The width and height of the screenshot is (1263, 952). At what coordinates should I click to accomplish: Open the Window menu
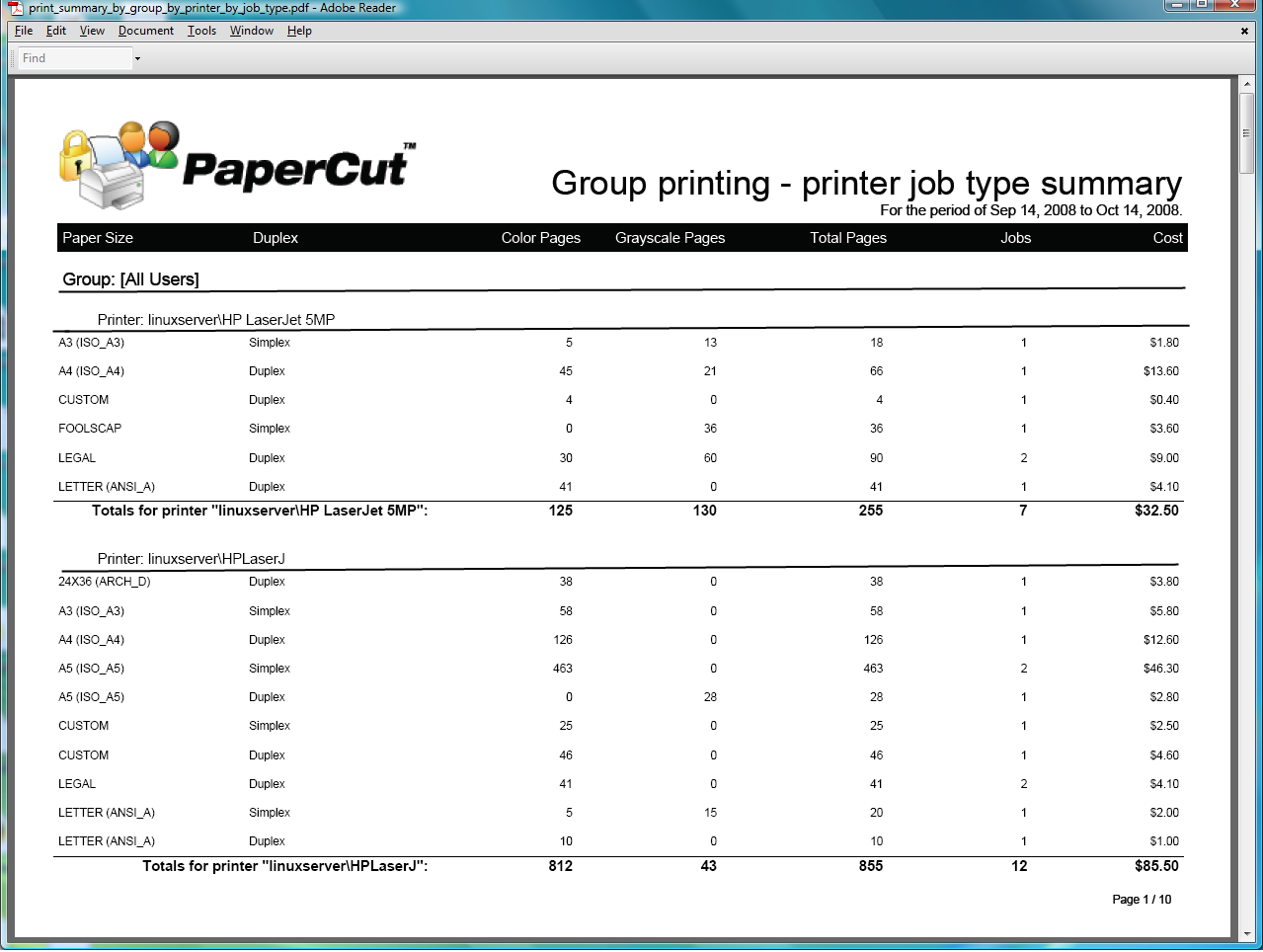(x=252, y=31)
